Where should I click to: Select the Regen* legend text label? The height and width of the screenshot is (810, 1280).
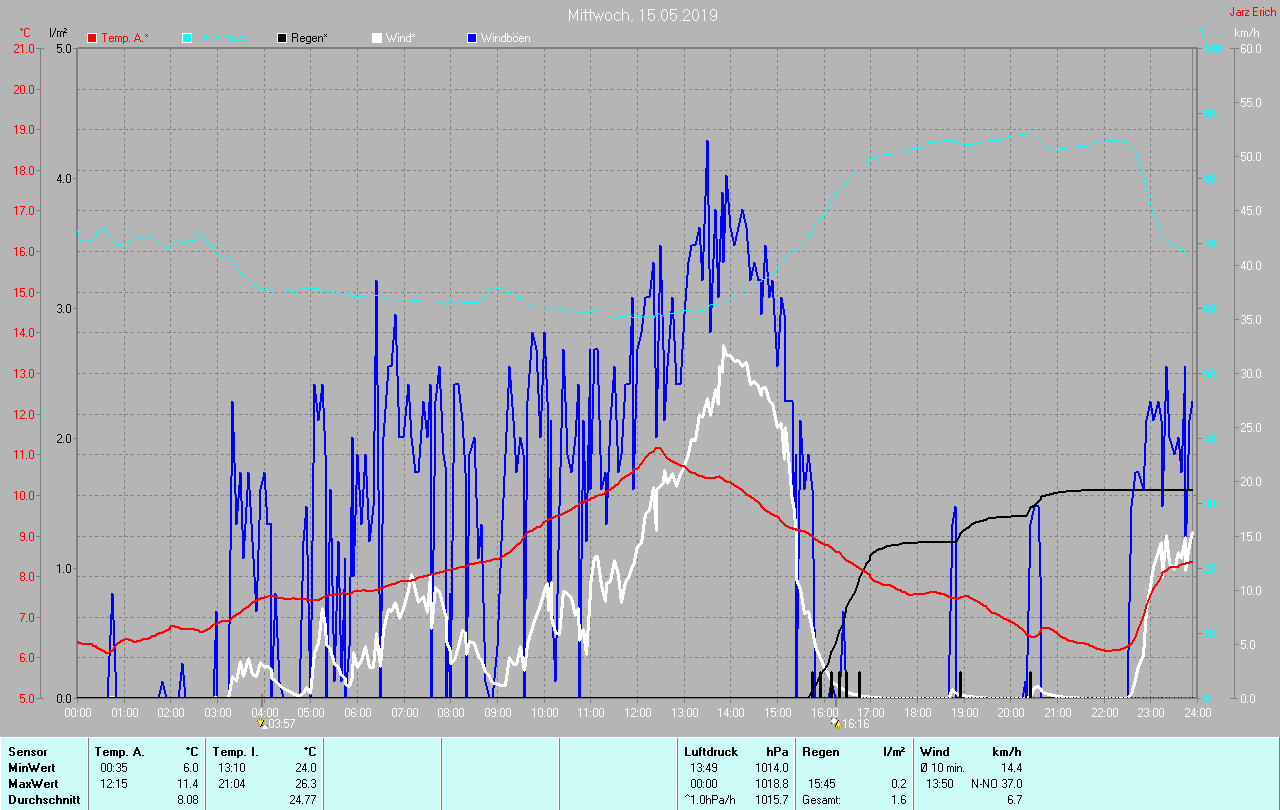click(x=312, y=38)
